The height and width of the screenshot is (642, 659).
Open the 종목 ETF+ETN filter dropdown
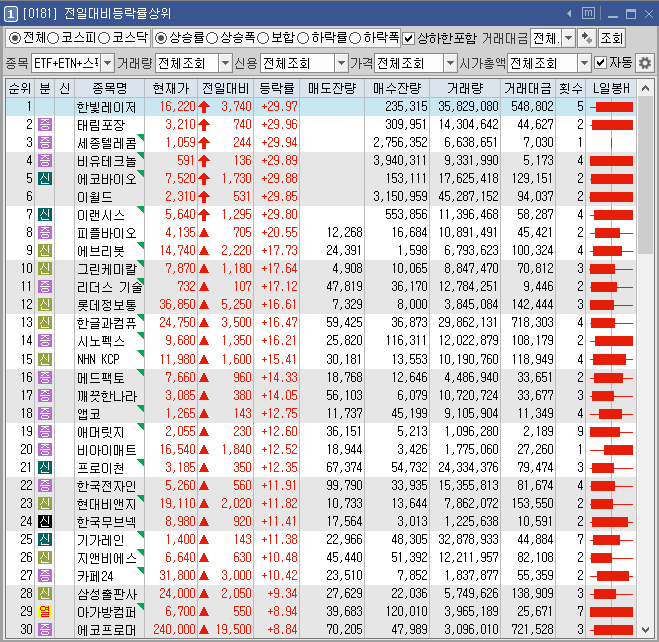coord(108,63)
